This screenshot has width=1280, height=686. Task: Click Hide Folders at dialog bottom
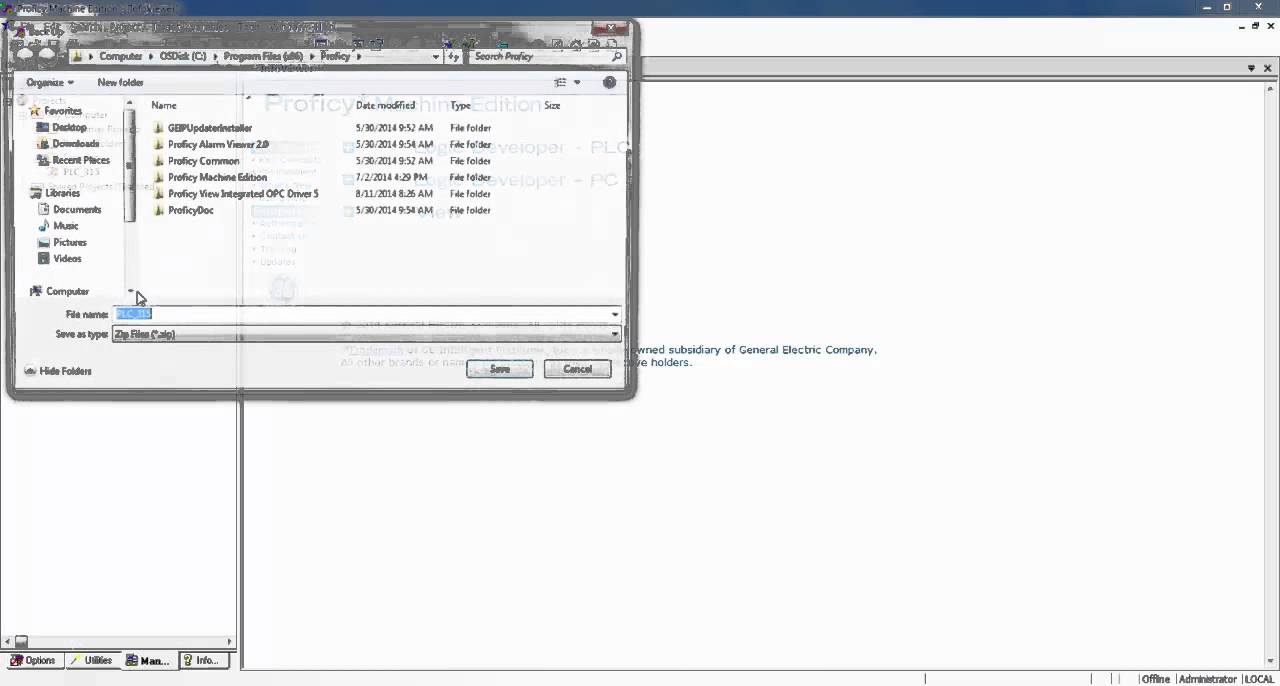[58, 371]
